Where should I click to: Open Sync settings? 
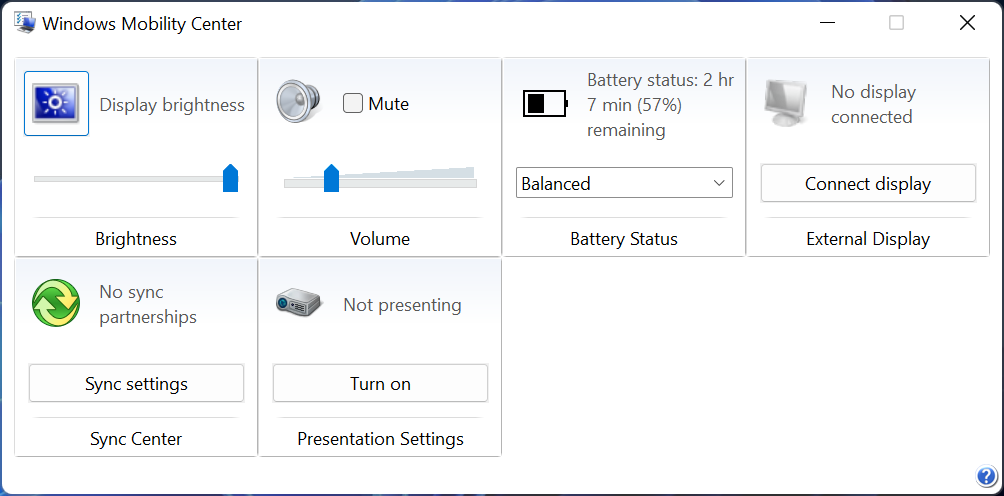pyautogui.click(x=136, y=383)
